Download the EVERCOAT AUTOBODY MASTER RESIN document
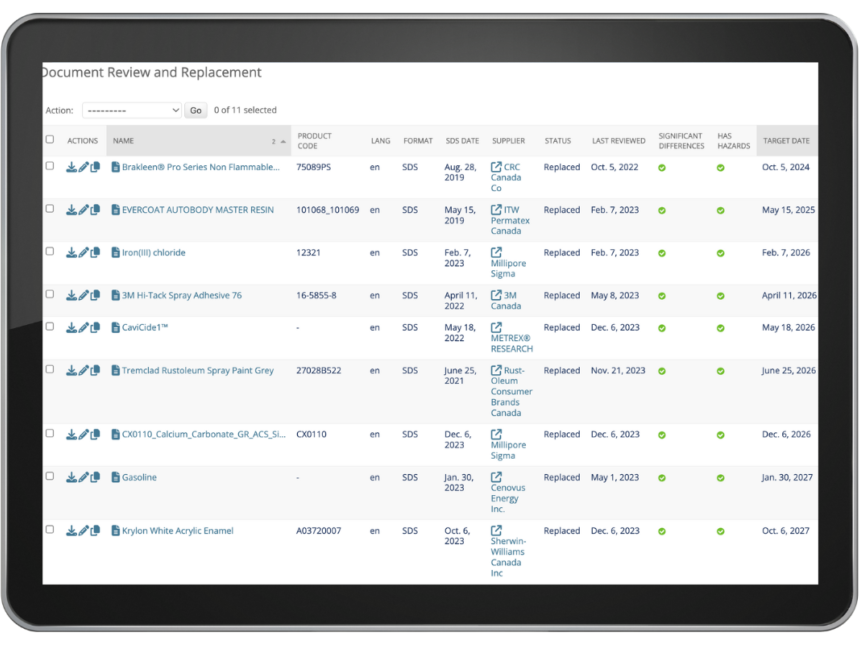The height and width of the screenshot is (645, 860). click(71, 210)
